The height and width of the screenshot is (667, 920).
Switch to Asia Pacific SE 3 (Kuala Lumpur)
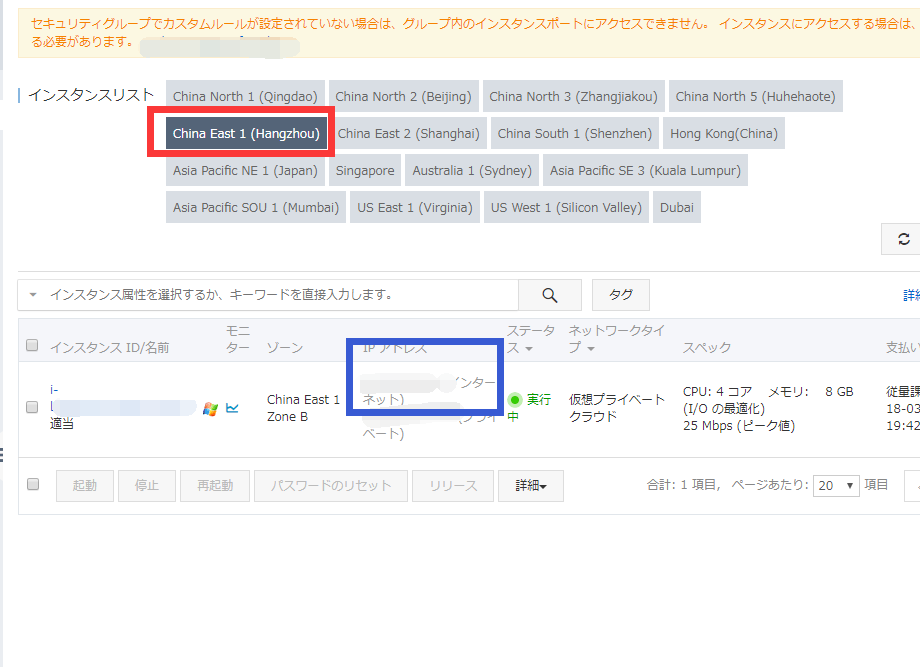(645, 171)
